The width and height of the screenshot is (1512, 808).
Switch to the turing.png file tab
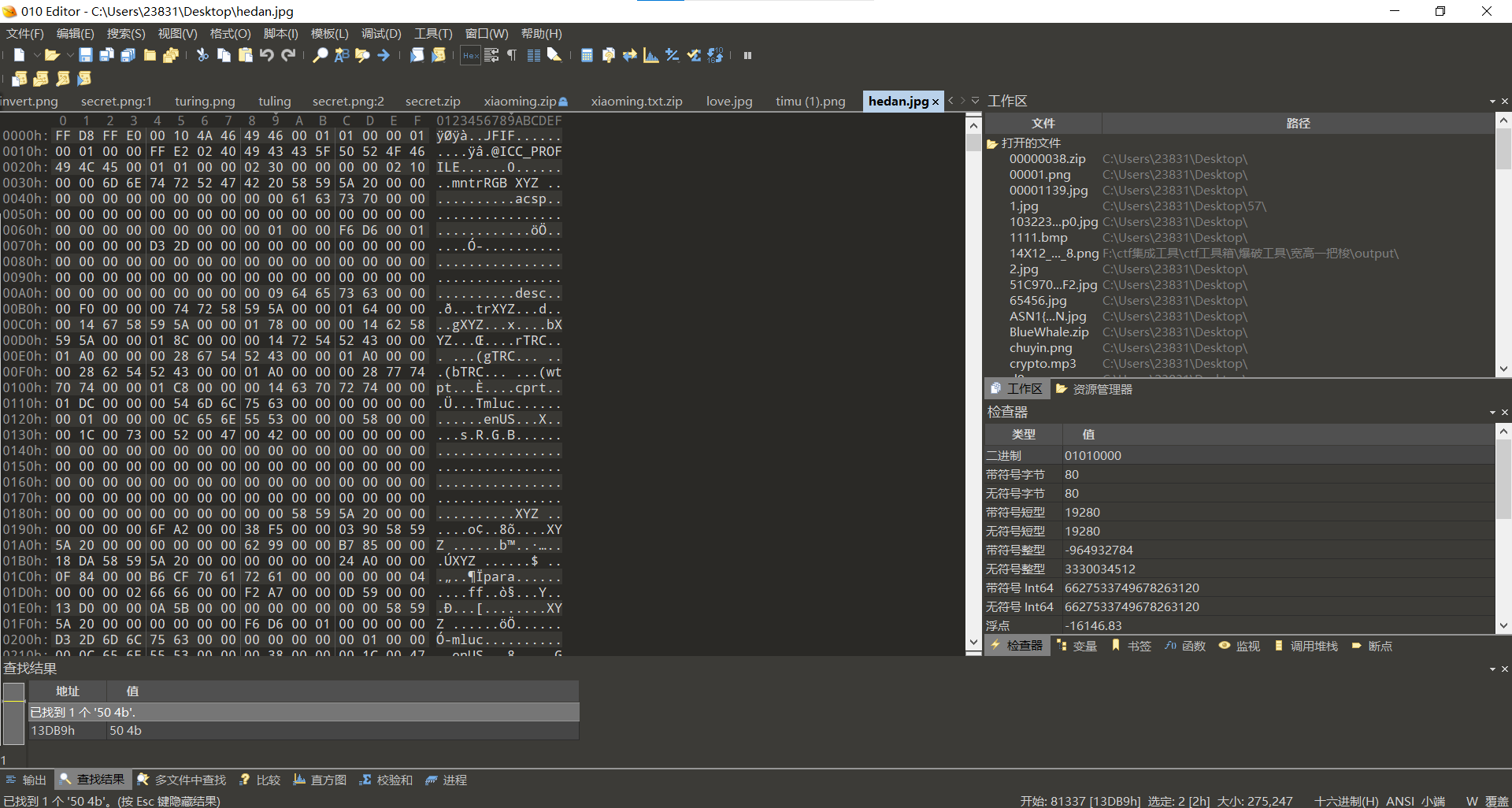[x=205, y=102]
